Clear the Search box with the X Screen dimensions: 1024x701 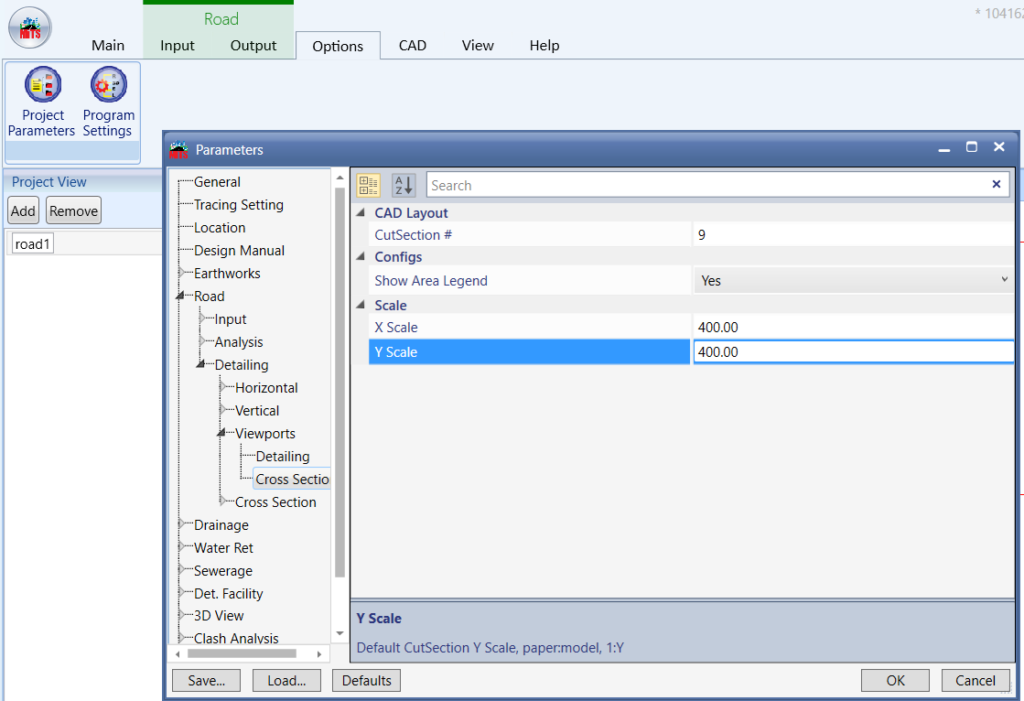996,185
